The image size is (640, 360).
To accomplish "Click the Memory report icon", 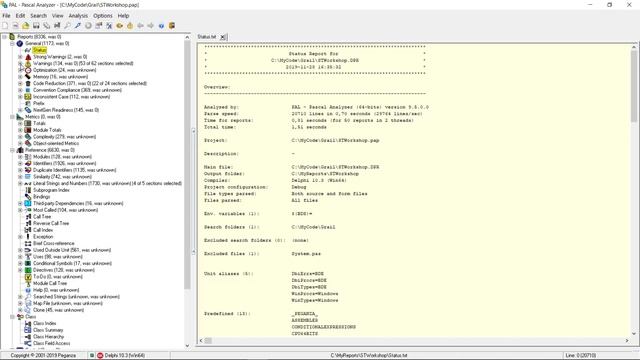I will pos(28,77).
